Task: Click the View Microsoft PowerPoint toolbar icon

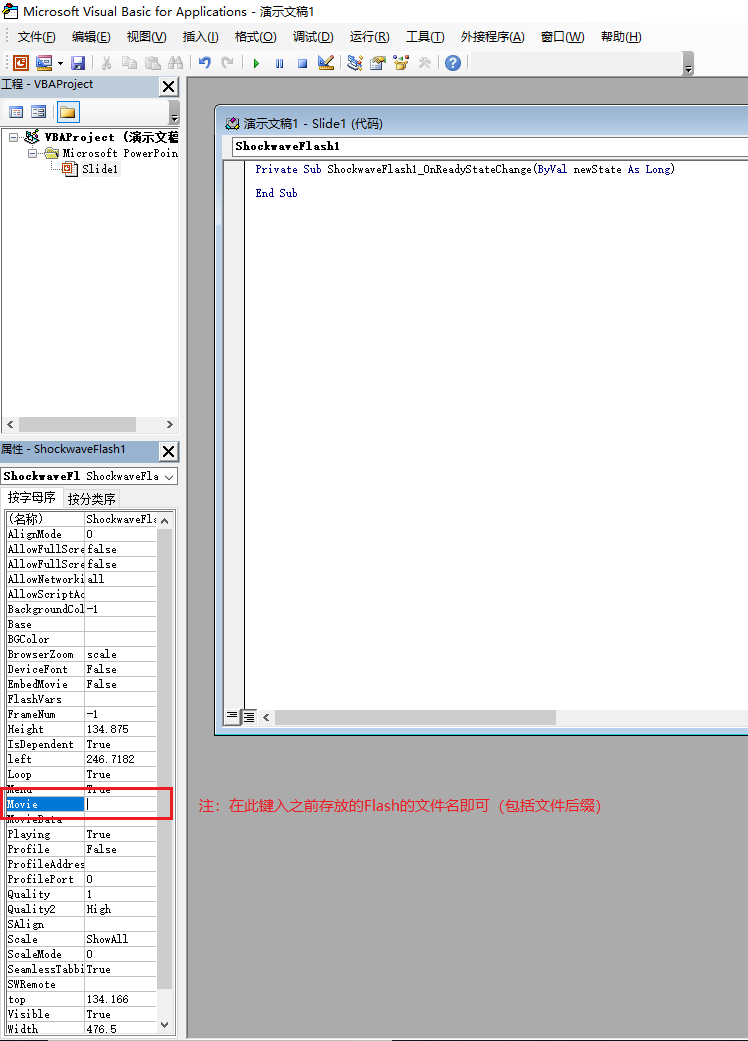Action: tap(21, 63)
